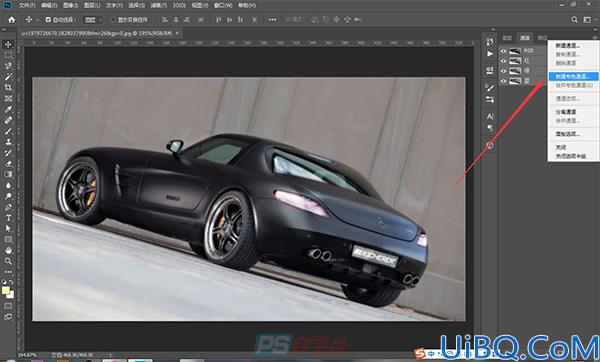Enable the 显示变换控件 checkbox

tap(113, 20)
